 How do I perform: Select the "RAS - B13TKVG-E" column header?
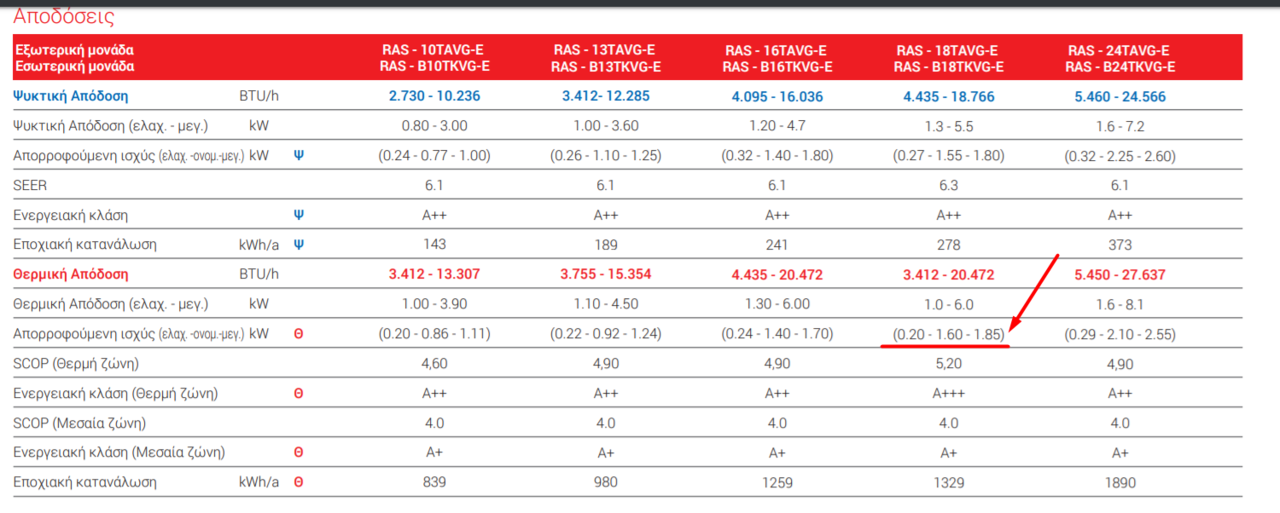point(606,67)
